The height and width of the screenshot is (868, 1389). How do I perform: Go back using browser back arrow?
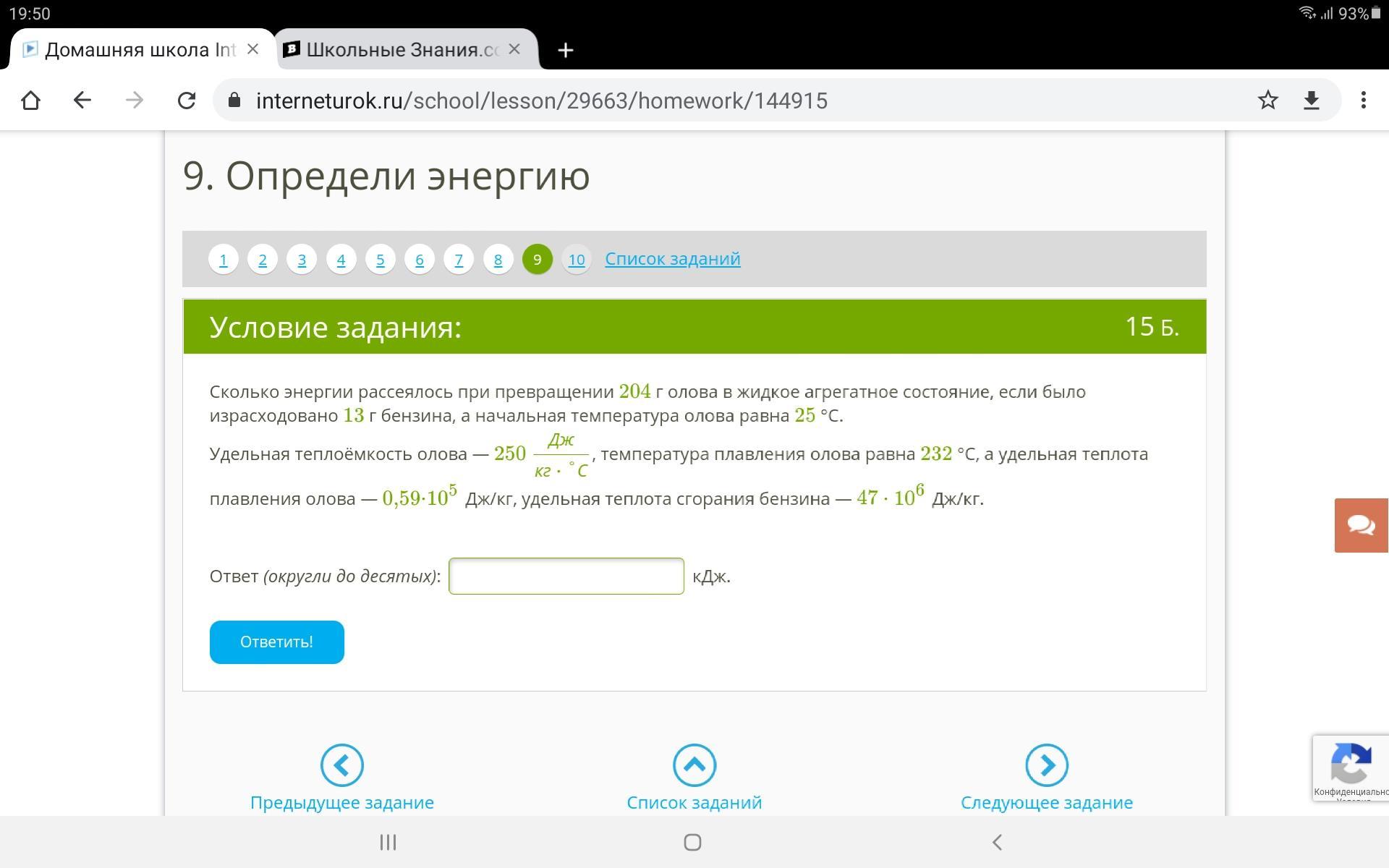pyautogui.click(x=82, y=101)
